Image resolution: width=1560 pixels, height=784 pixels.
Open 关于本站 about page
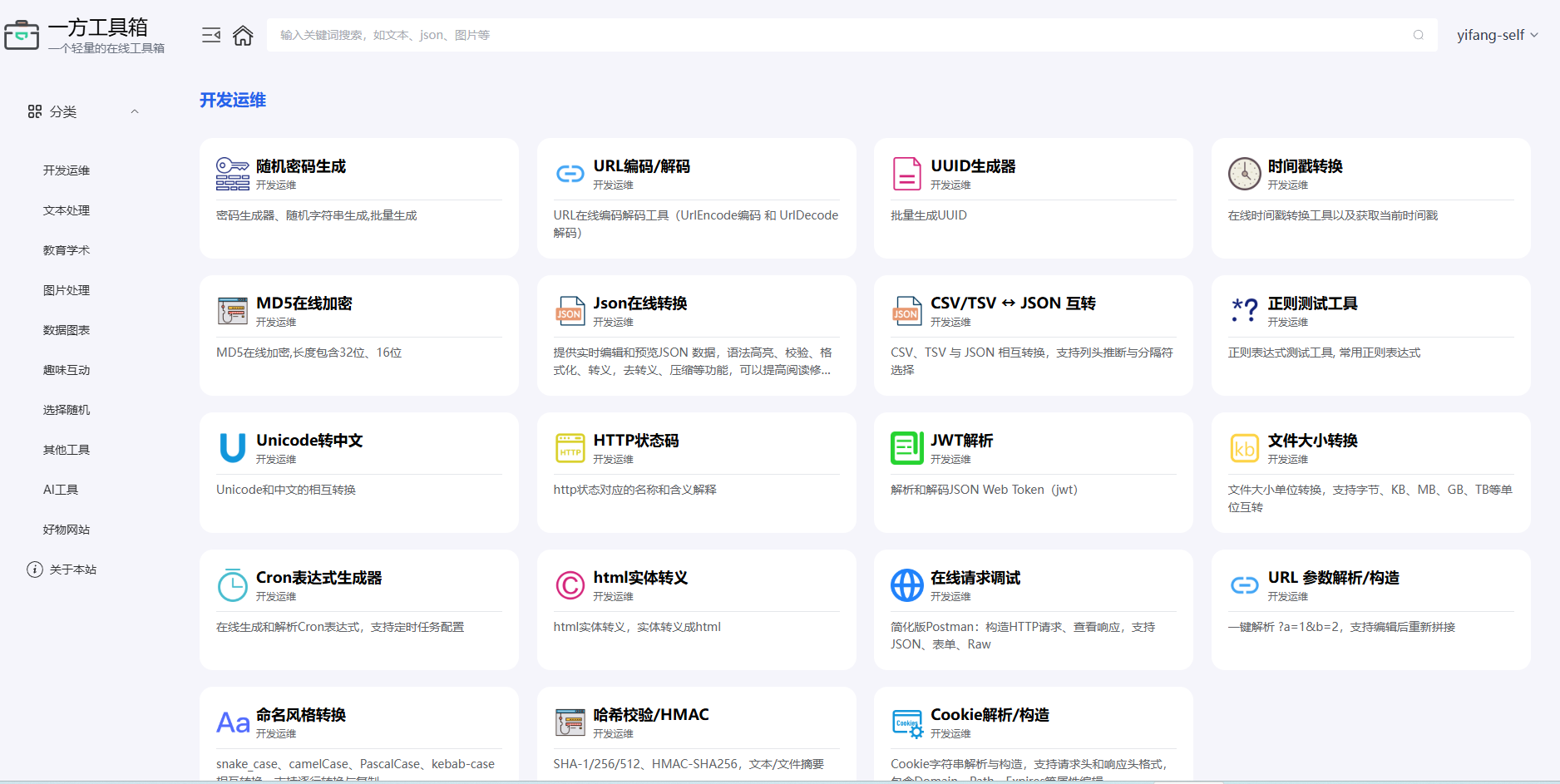click(x=62, y=570)
